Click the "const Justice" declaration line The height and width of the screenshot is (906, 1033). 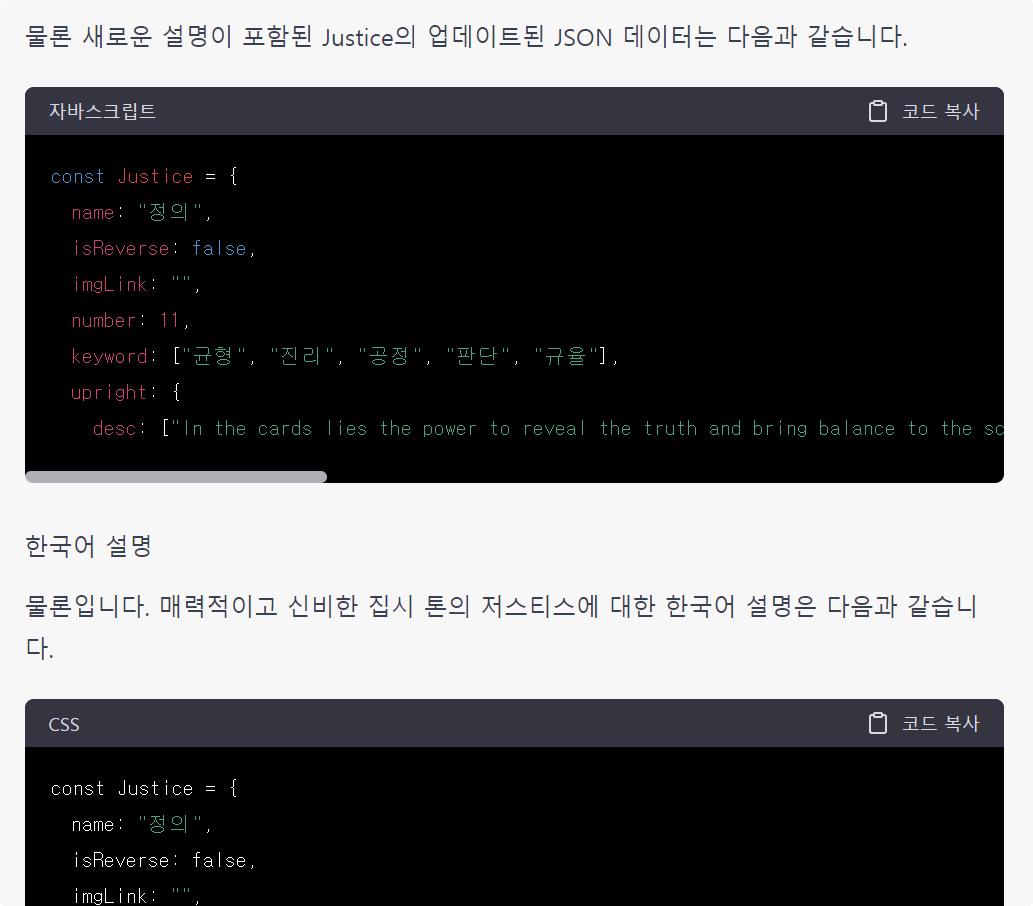[x=118, y=176]
